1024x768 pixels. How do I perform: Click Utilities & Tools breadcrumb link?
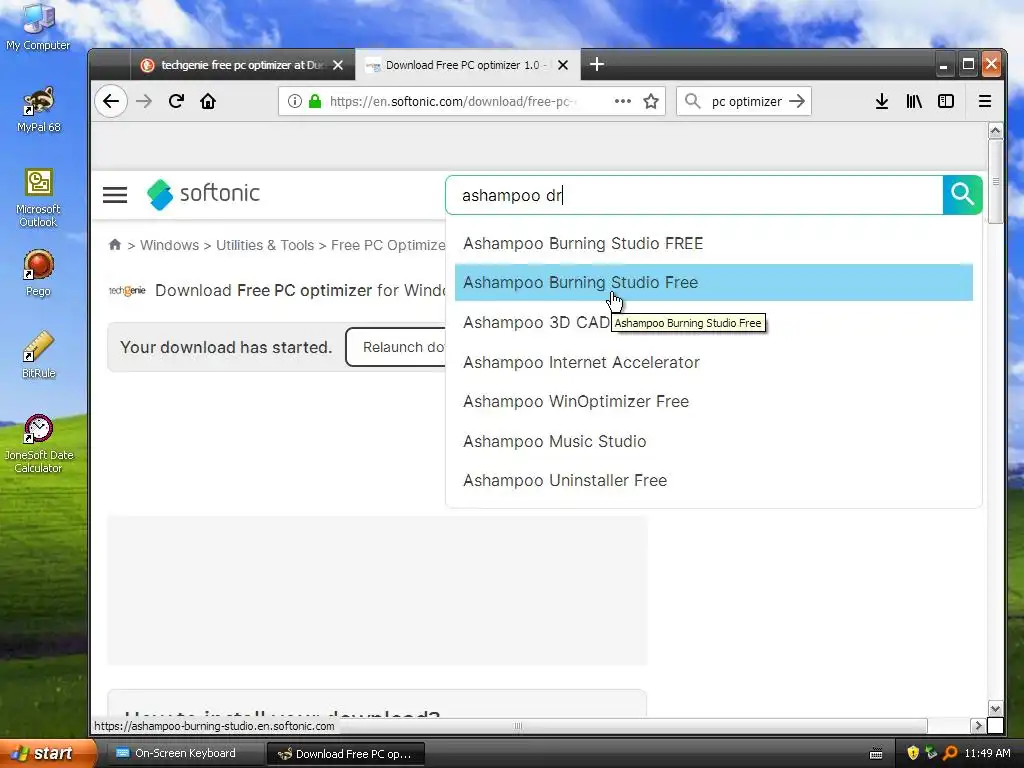click(264, 245)
